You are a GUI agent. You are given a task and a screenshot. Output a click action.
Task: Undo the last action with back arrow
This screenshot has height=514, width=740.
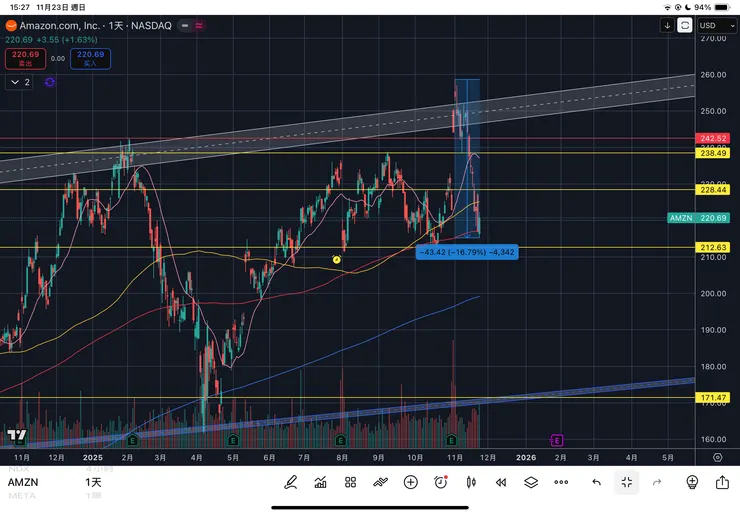tap(597, 482)
